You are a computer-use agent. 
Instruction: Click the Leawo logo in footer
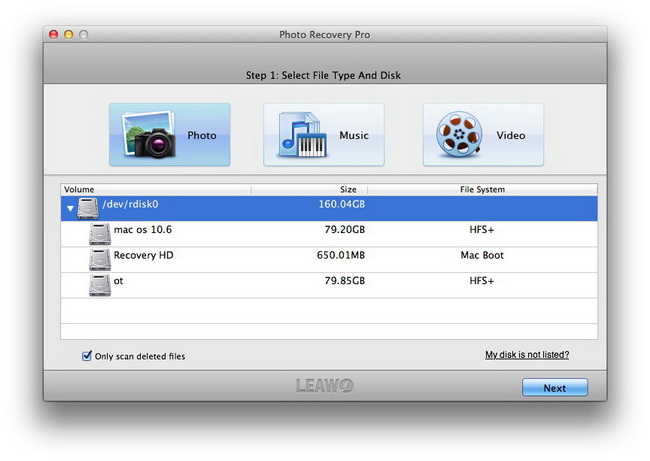coord(325,386)
